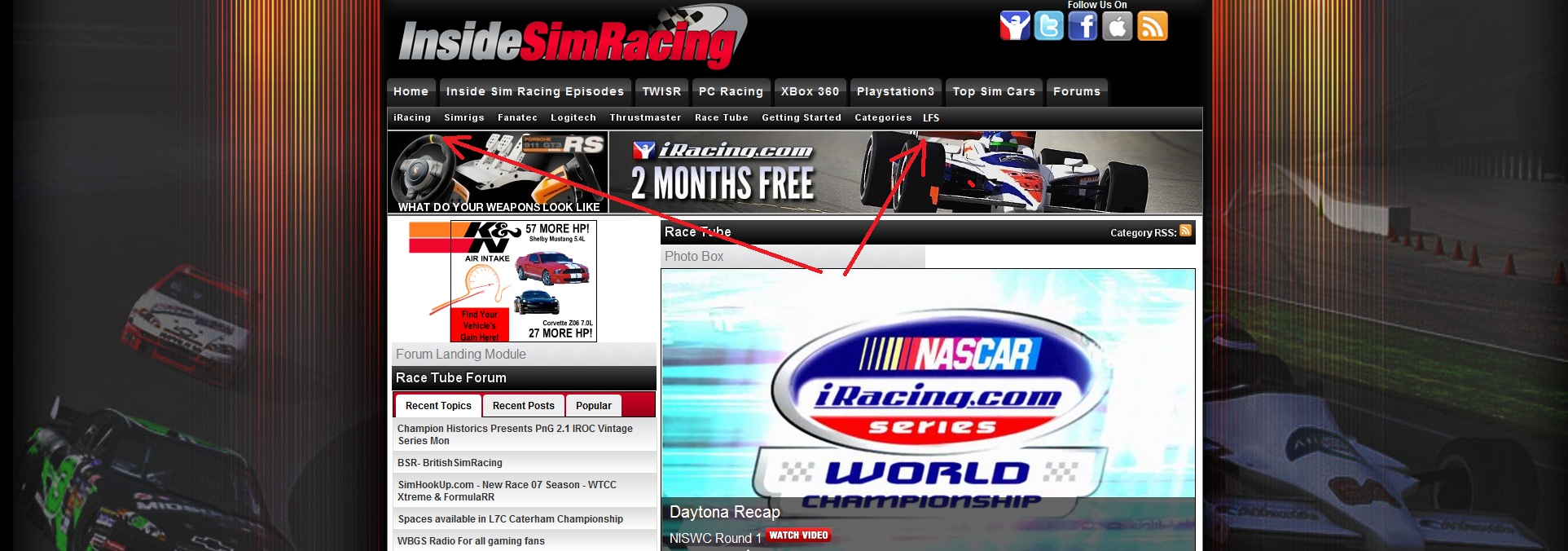This screenshot has width=1568, height=551.
Task: Open Inside Sim Racing Episodes menu
Action: (x=535, y=92)
